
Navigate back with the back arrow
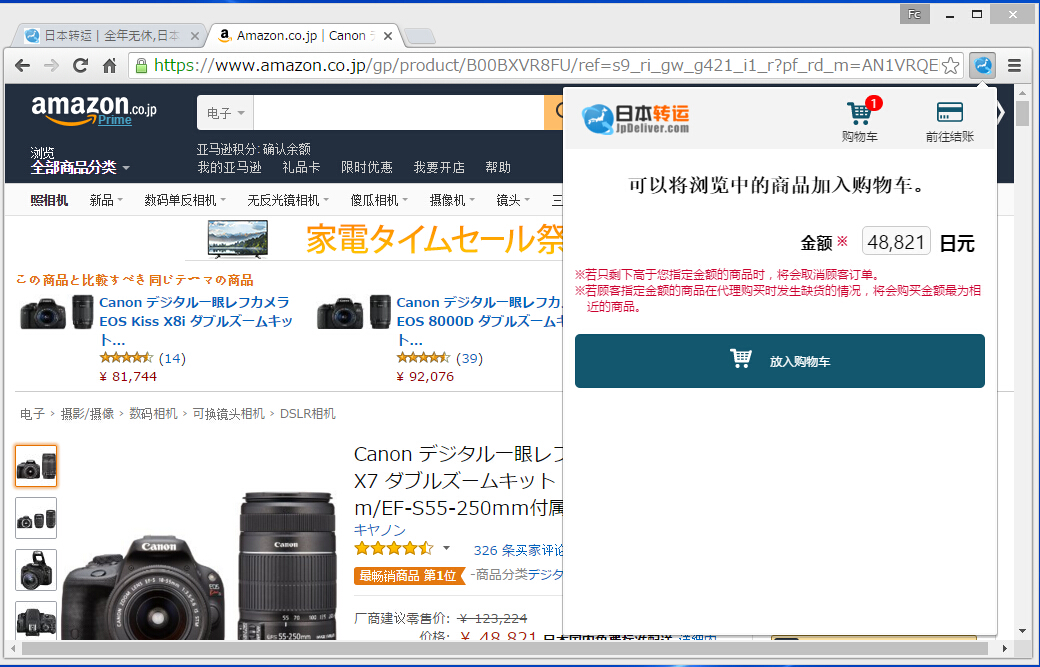[22, 66]
